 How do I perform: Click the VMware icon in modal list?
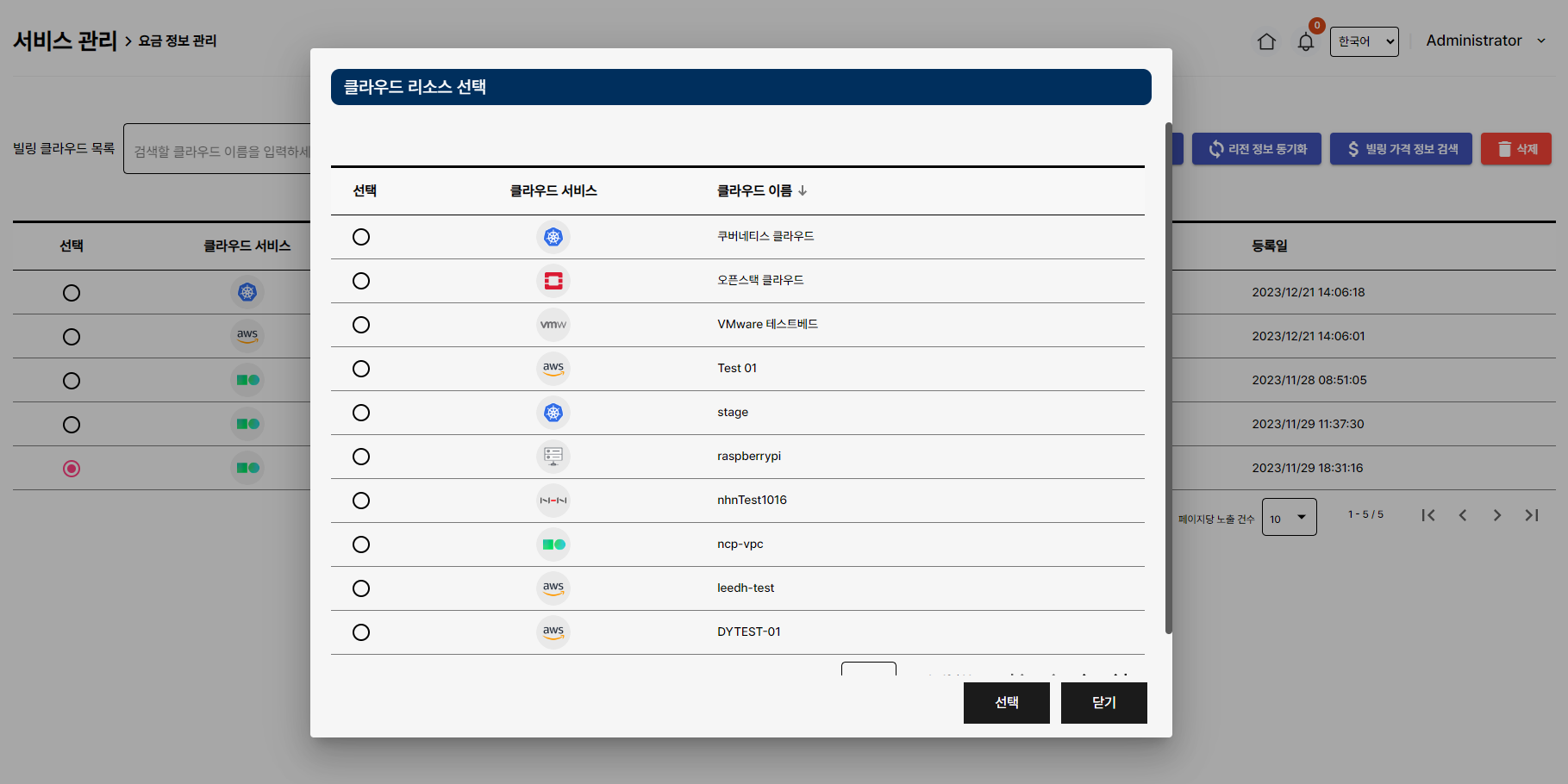(553, 325)
